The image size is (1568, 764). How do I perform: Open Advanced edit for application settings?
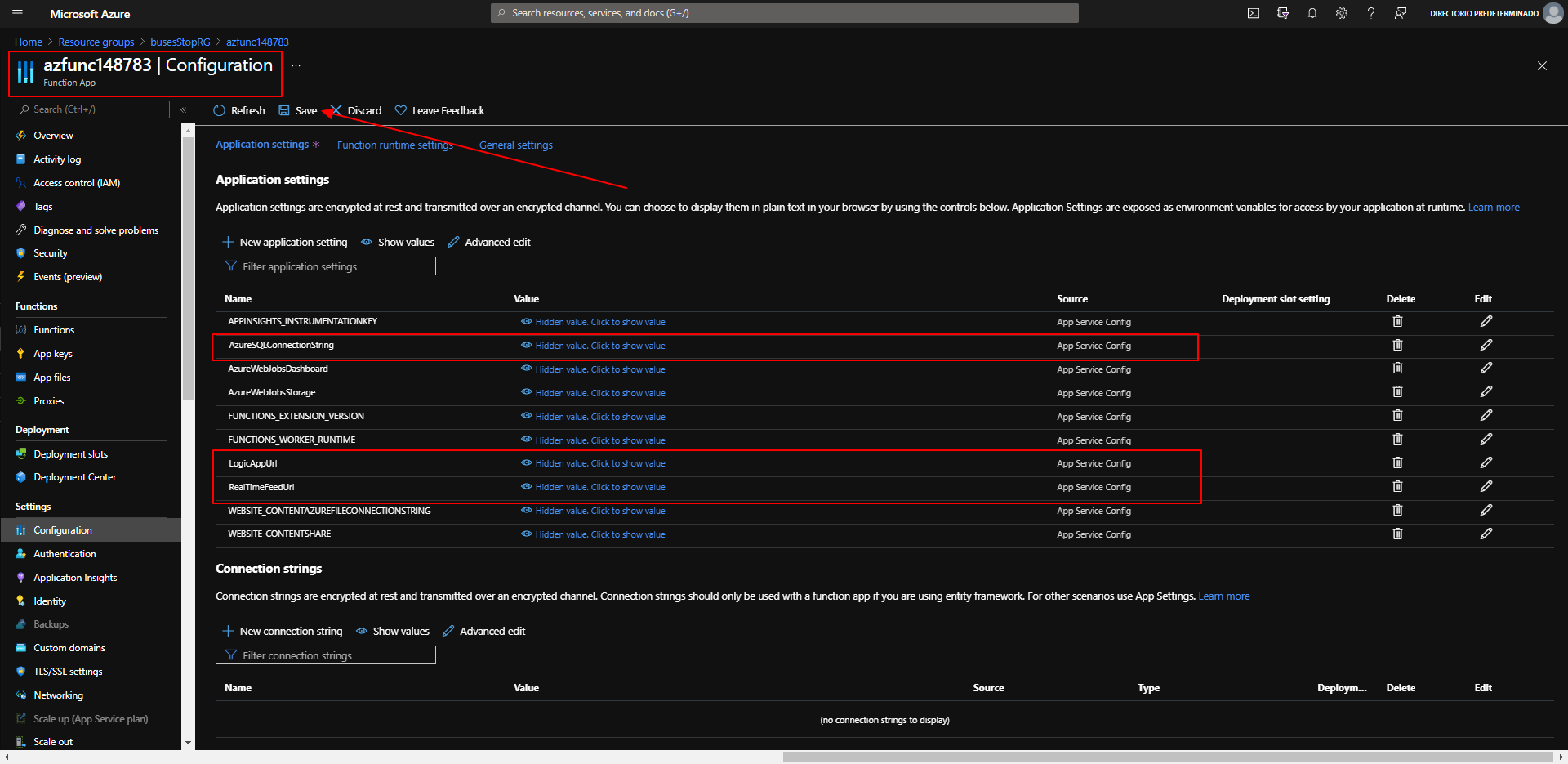click(489, 242)
